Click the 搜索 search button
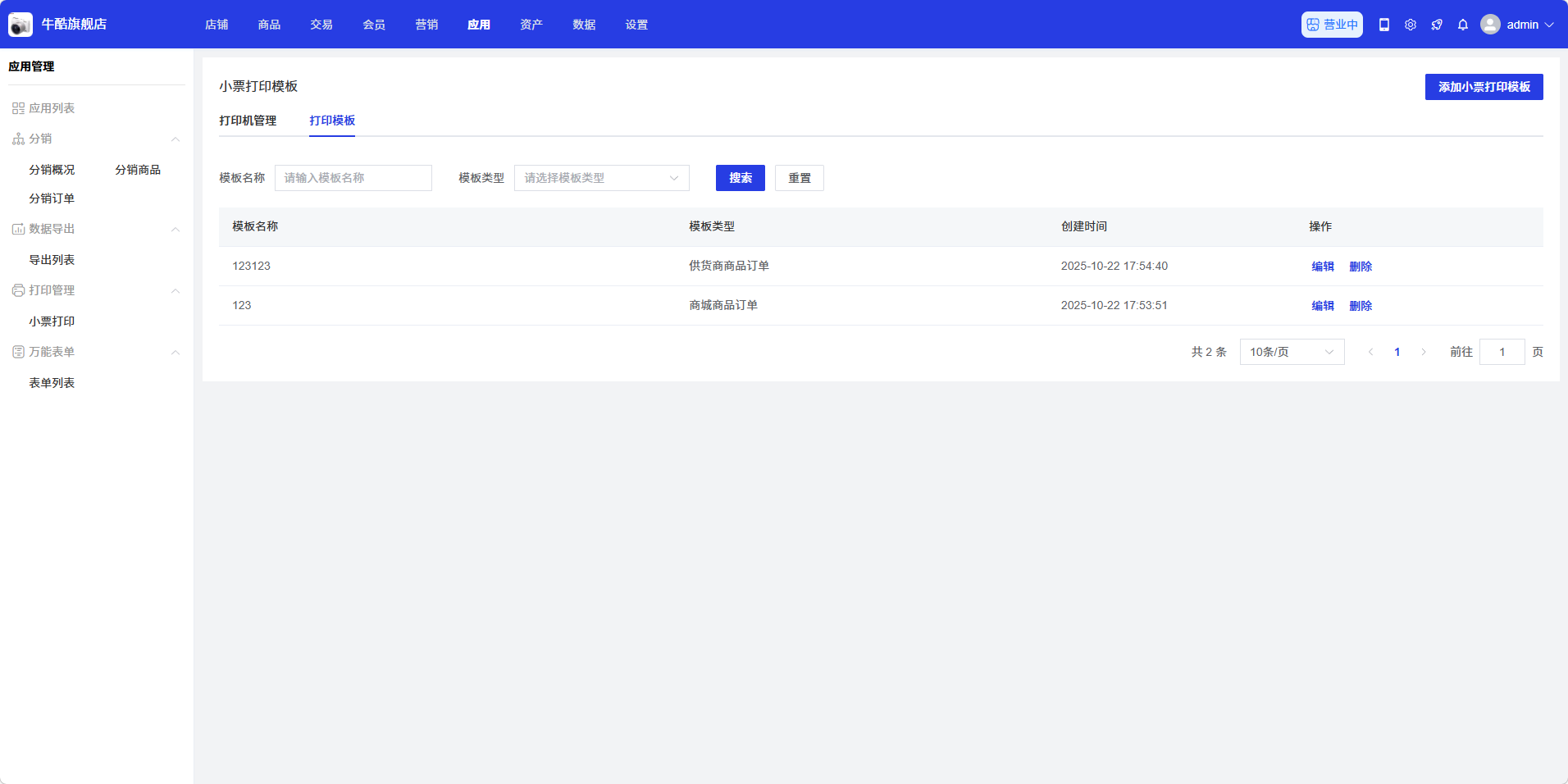This screenshot has height=784, width=1568. (x=740, y=178)
